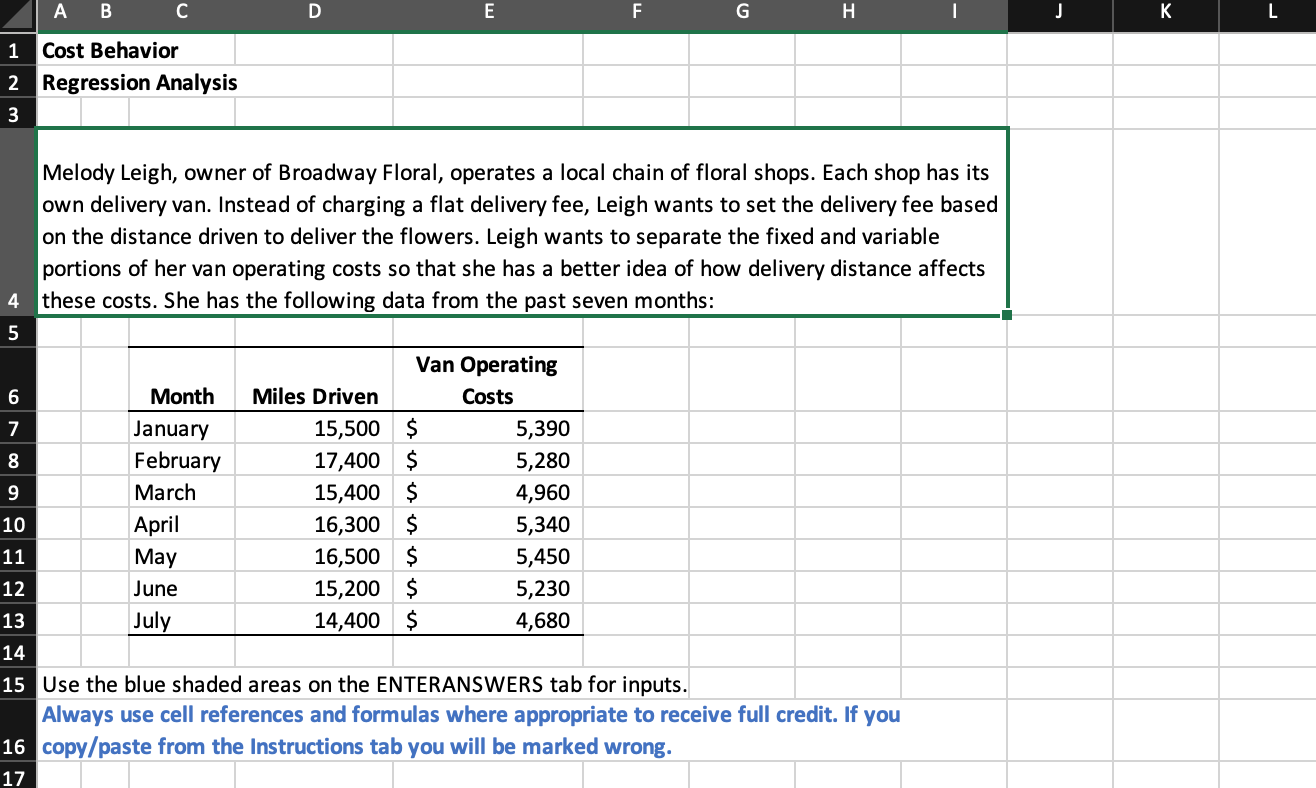Viewport: 1316px width, 788px height.
Task: Click the blue ENTERANSWERS instruction text
Action: coord(470,730)
